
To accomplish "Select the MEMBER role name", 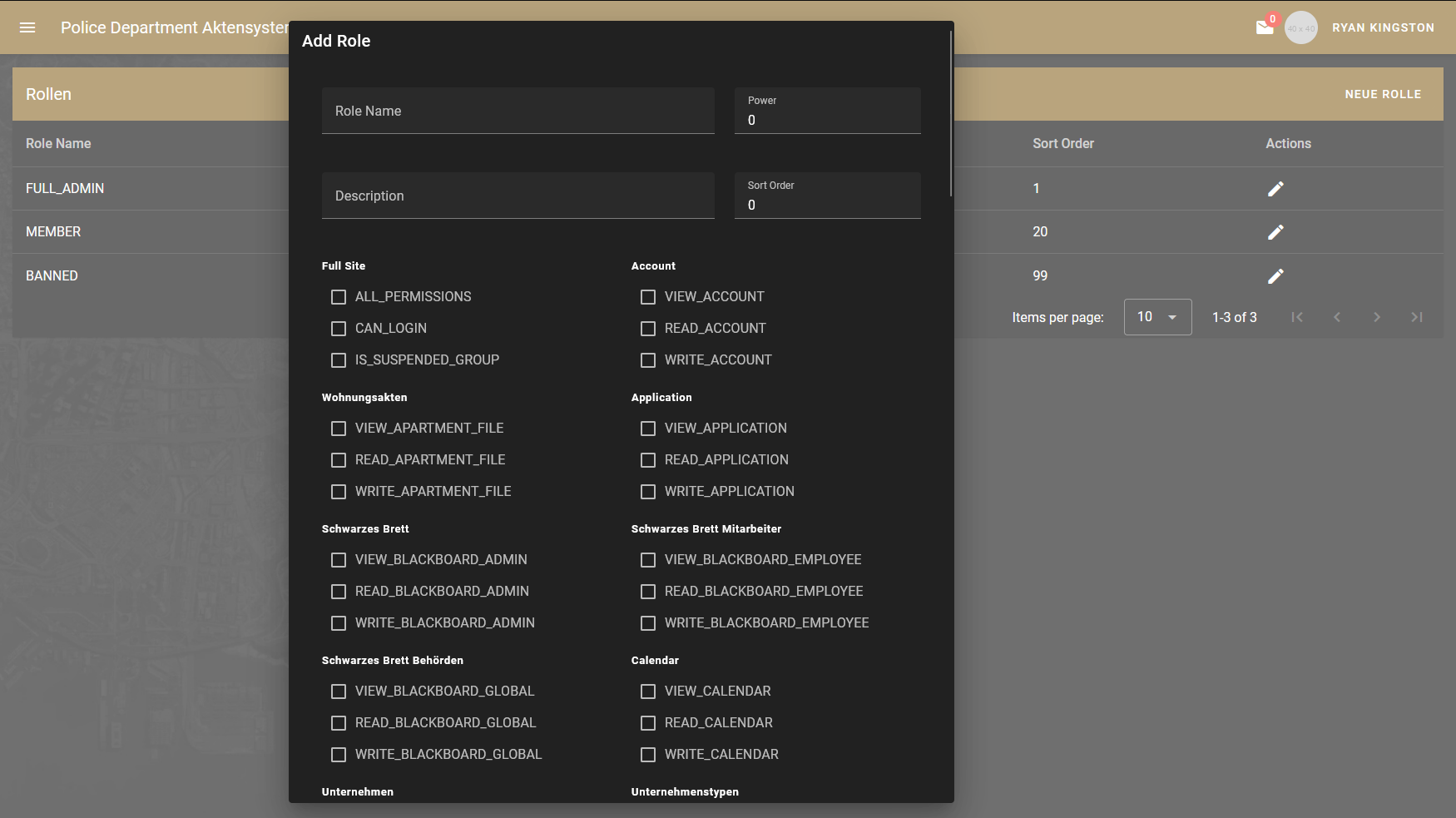I will [53, 232].
